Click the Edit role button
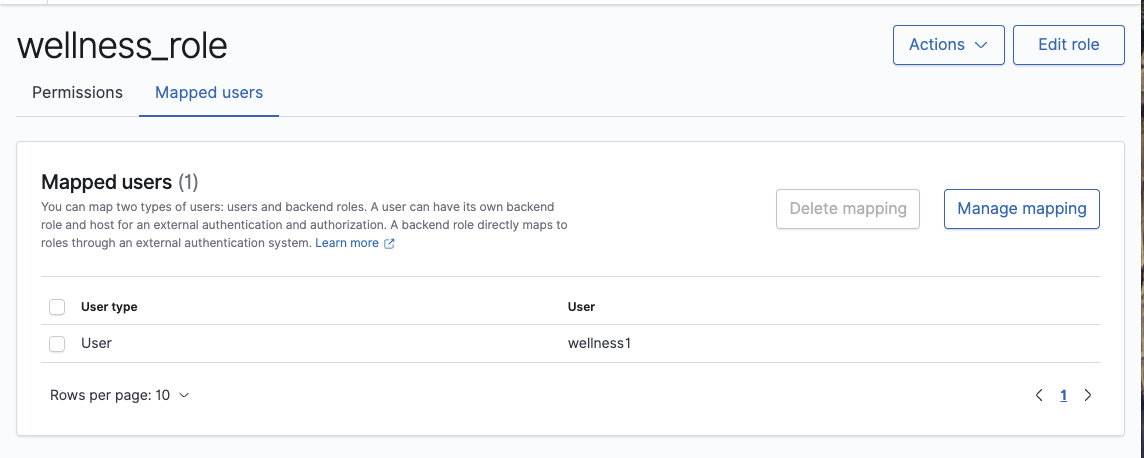 [x=1068, y=45]
